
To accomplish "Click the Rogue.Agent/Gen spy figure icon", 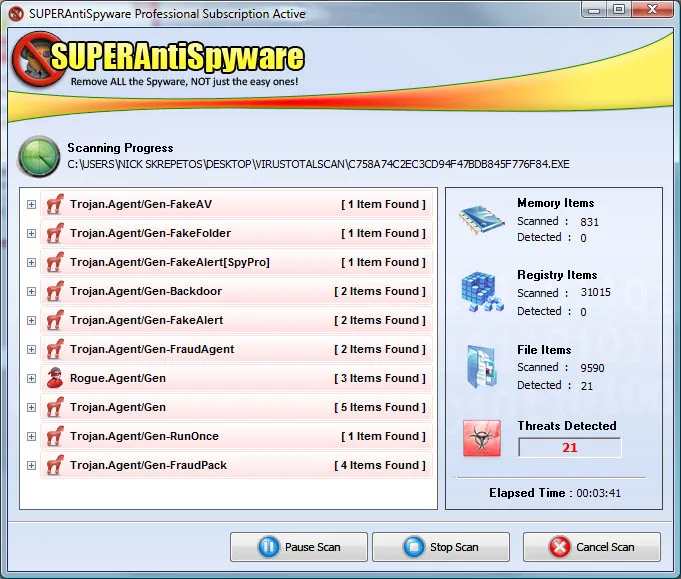I will [x=55, y=378].
